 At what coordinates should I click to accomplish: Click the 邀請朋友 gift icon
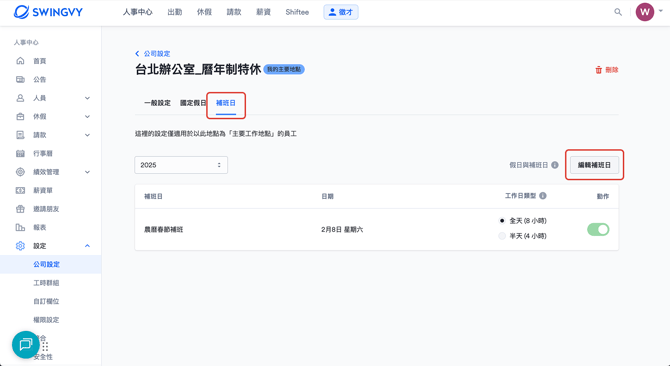pyautogui.click(x=20, y=209)
